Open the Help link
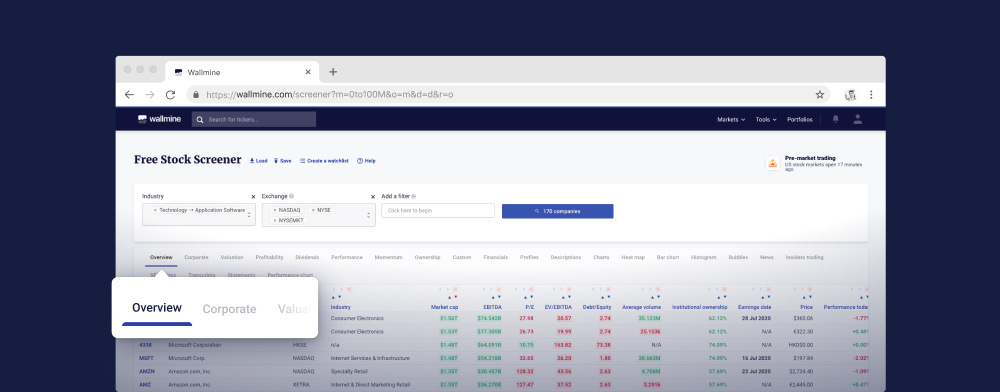The width and height of the screenshot is (1000, 392). [x=366, y=161]
